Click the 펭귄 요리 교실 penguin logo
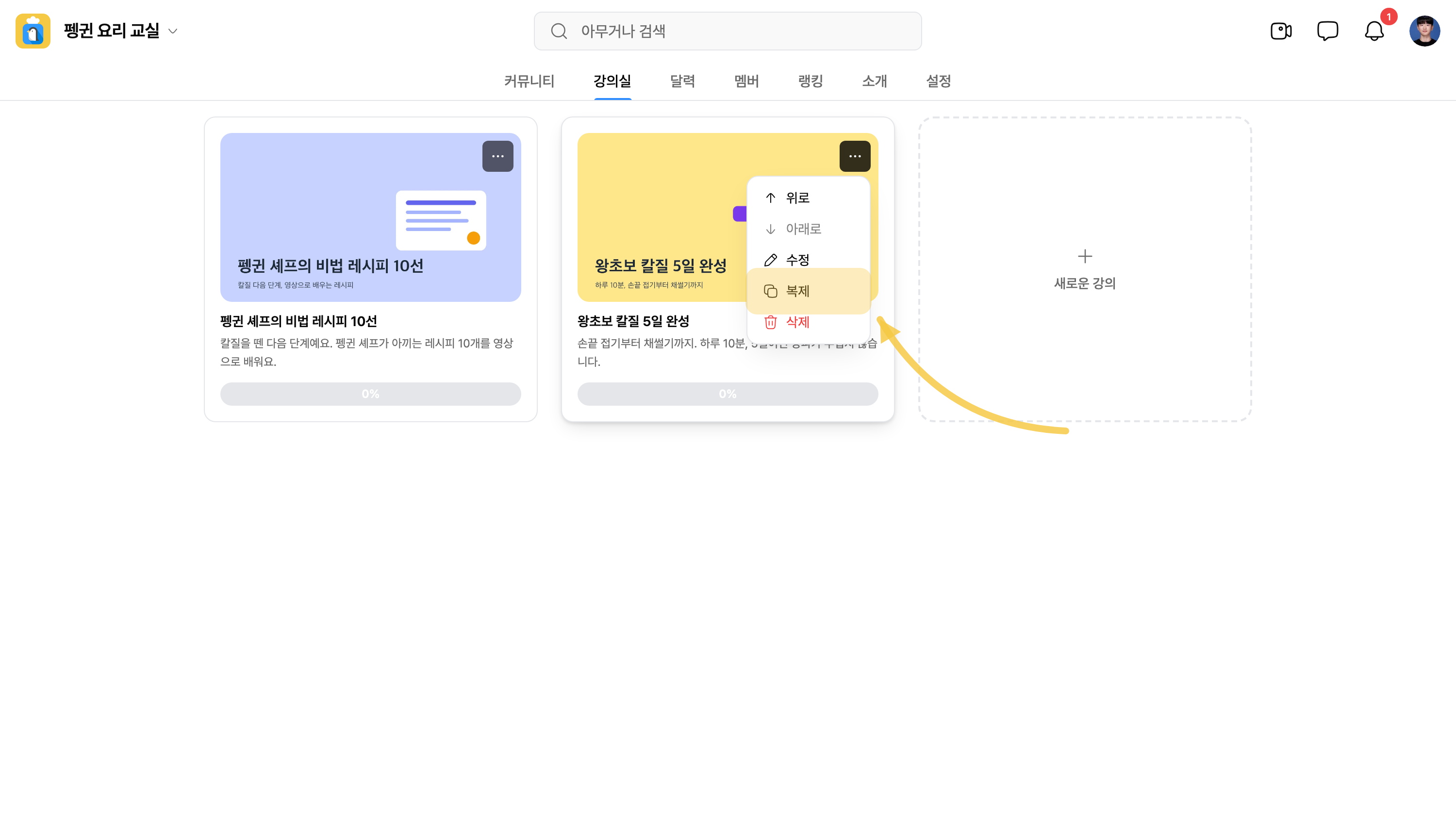Viewport: 1456px width, 825px height. pyautogui.click(x=33, y=31)
